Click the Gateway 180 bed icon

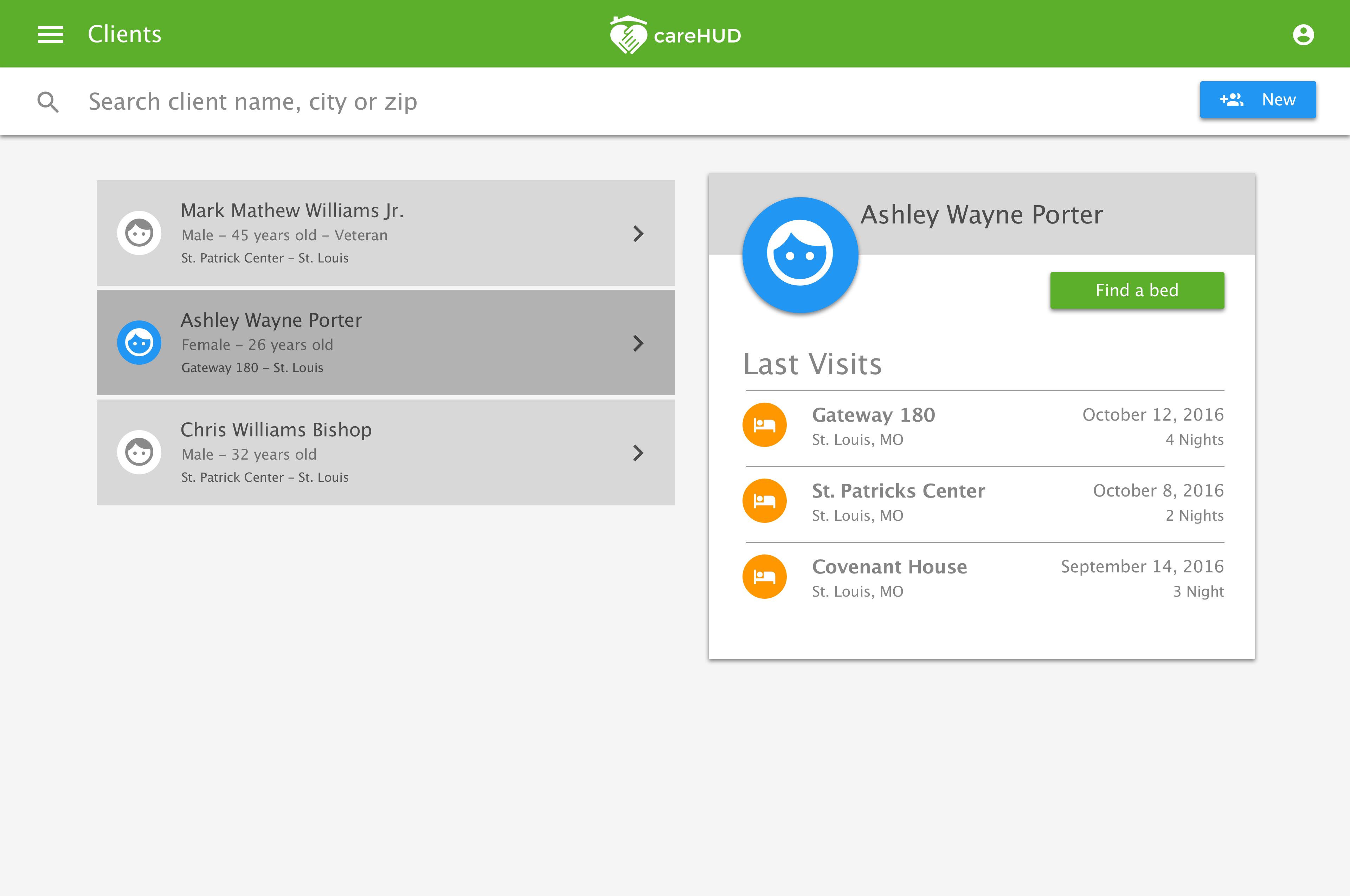pyautogui.click(x=764, y=425)
